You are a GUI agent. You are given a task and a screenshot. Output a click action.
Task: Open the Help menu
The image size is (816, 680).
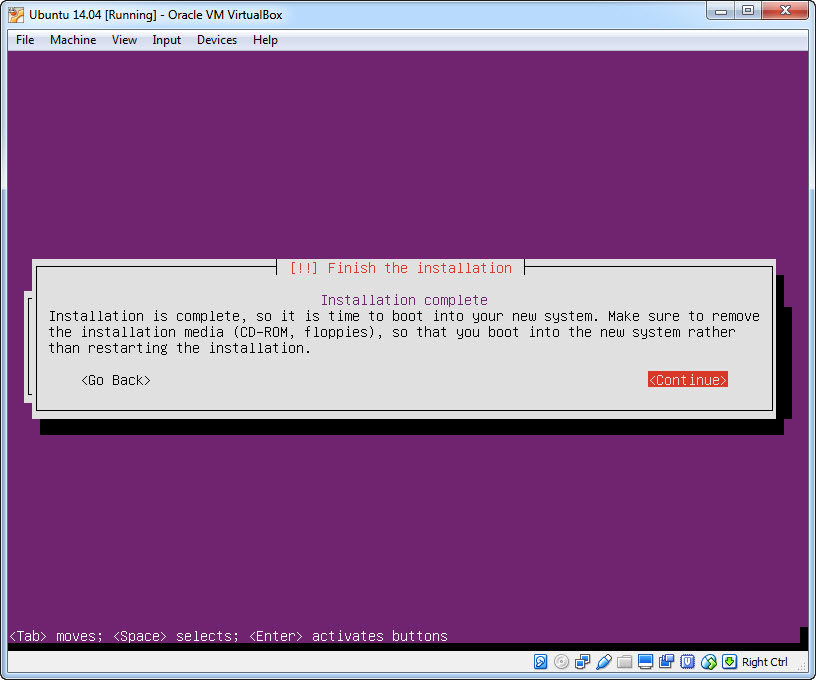click(x=265, y=40)
